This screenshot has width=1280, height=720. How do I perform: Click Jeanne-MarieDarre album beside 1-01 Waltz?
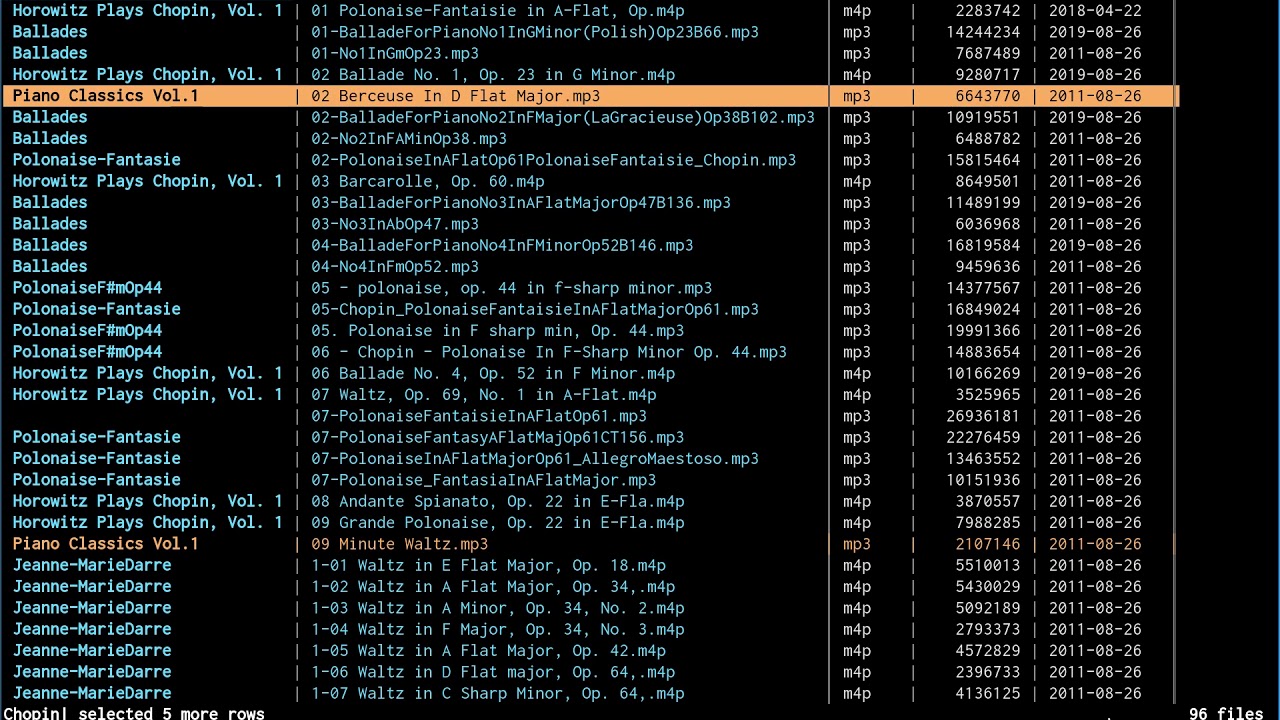(x=92, y=565)
